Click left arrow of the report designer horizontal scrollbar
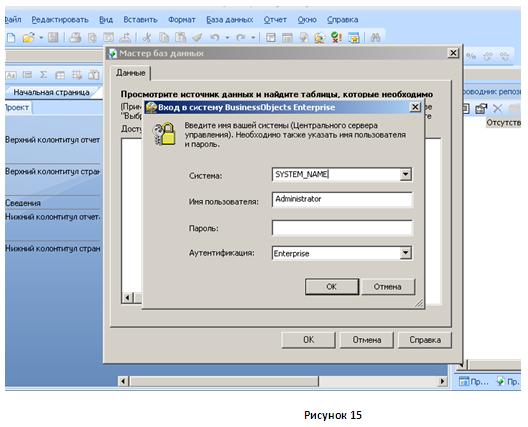This screenshot has height=427, width=528. tap(123, 381)
